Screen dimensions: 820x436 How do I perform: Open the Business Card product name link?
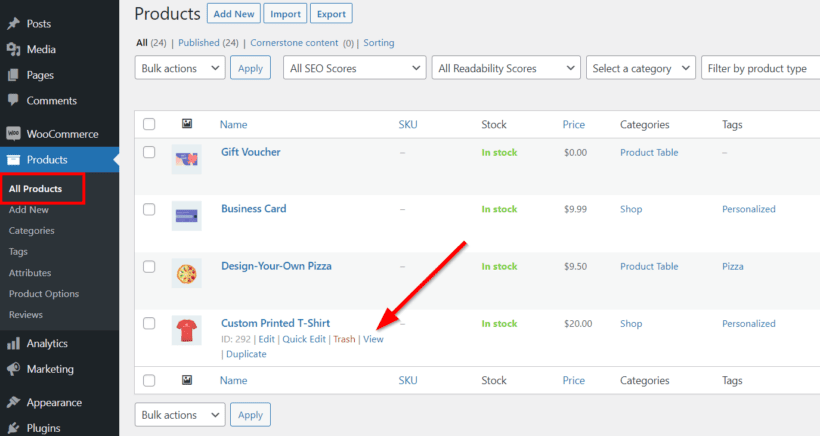(x=254, y=209)
